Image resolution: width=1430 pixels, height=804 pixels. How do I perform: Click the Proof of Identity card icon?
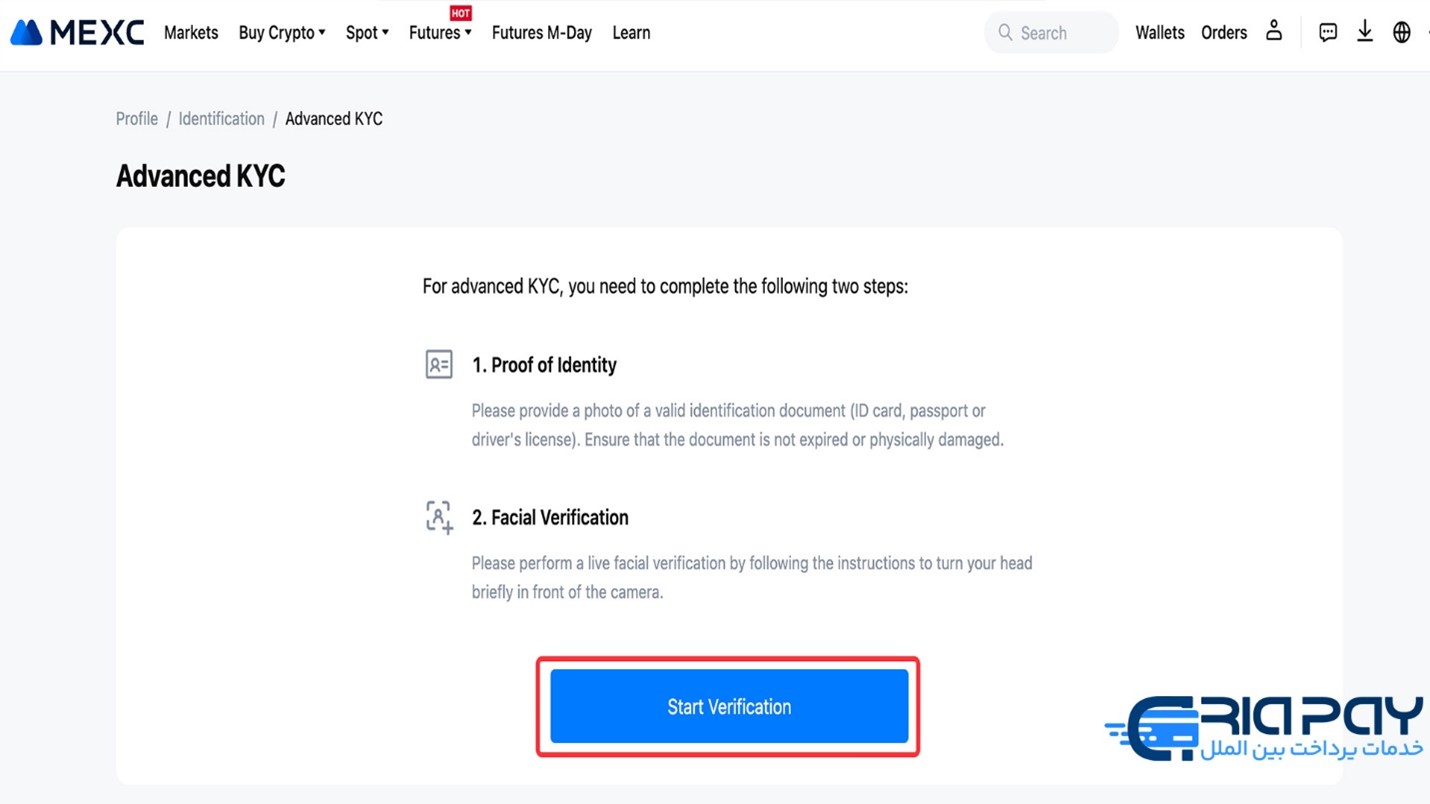coord(439,364)
